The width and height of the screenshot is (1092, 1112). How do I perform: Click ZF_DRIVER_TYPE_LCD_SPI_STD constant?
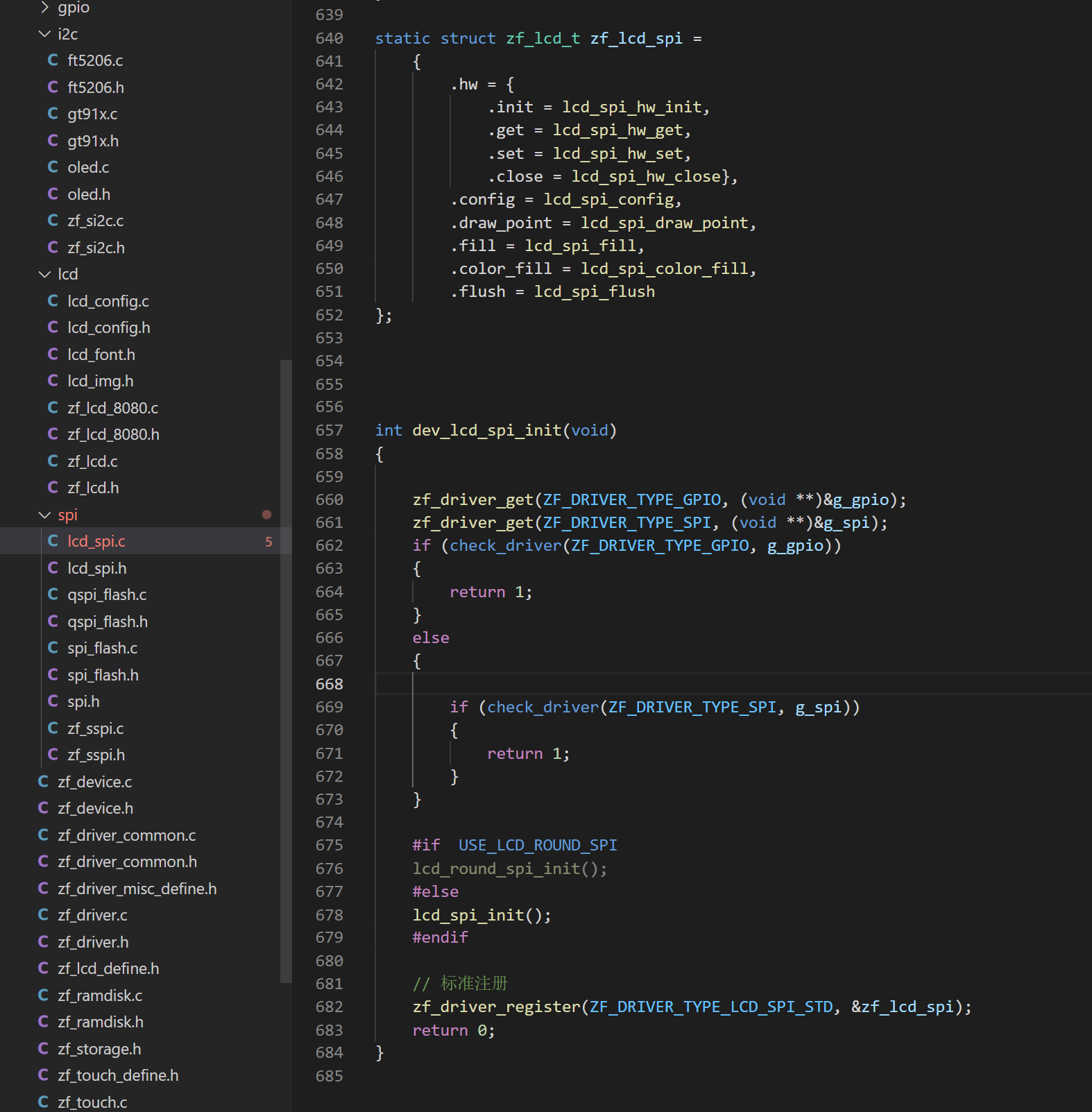711,1007
